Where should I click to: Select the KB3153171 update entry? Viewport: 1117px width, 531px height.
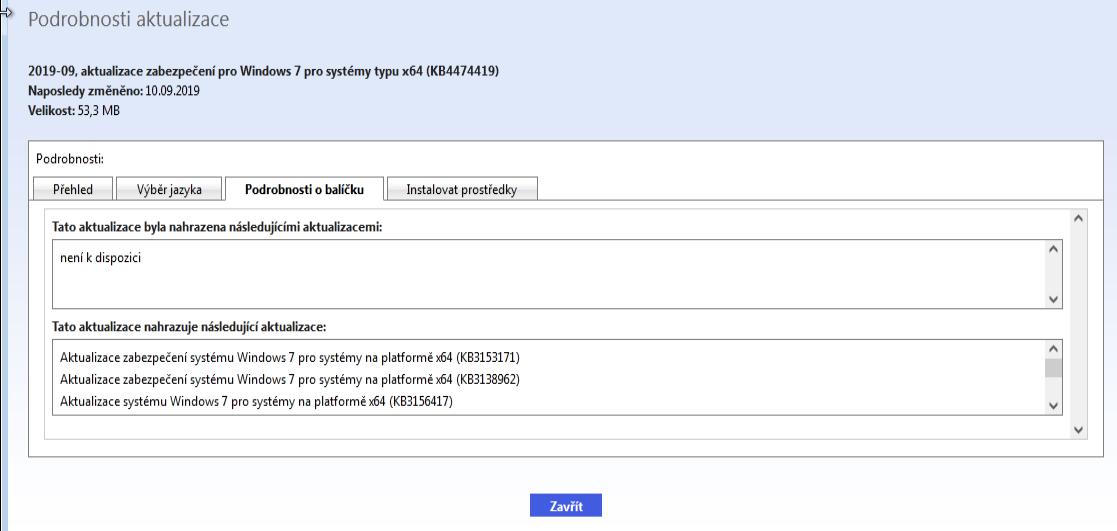tap(290, 357)
